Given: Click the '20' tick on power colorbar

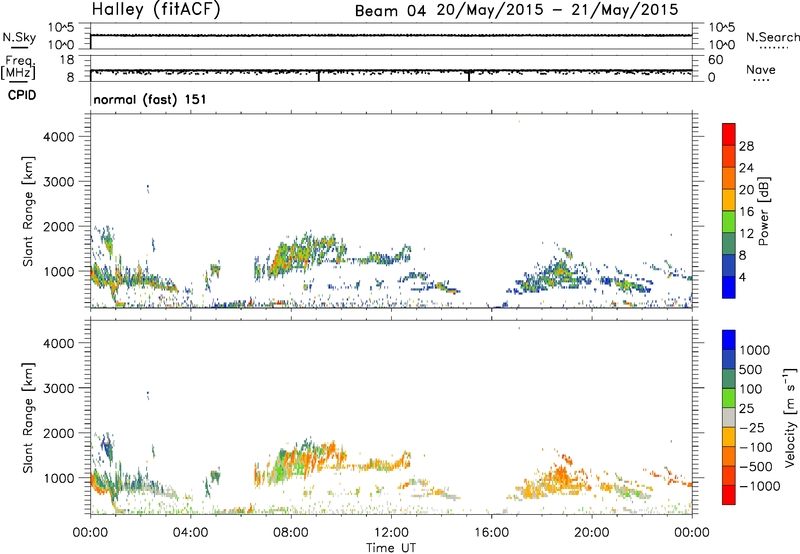Looking at the screenshot, I should (746, 190).
